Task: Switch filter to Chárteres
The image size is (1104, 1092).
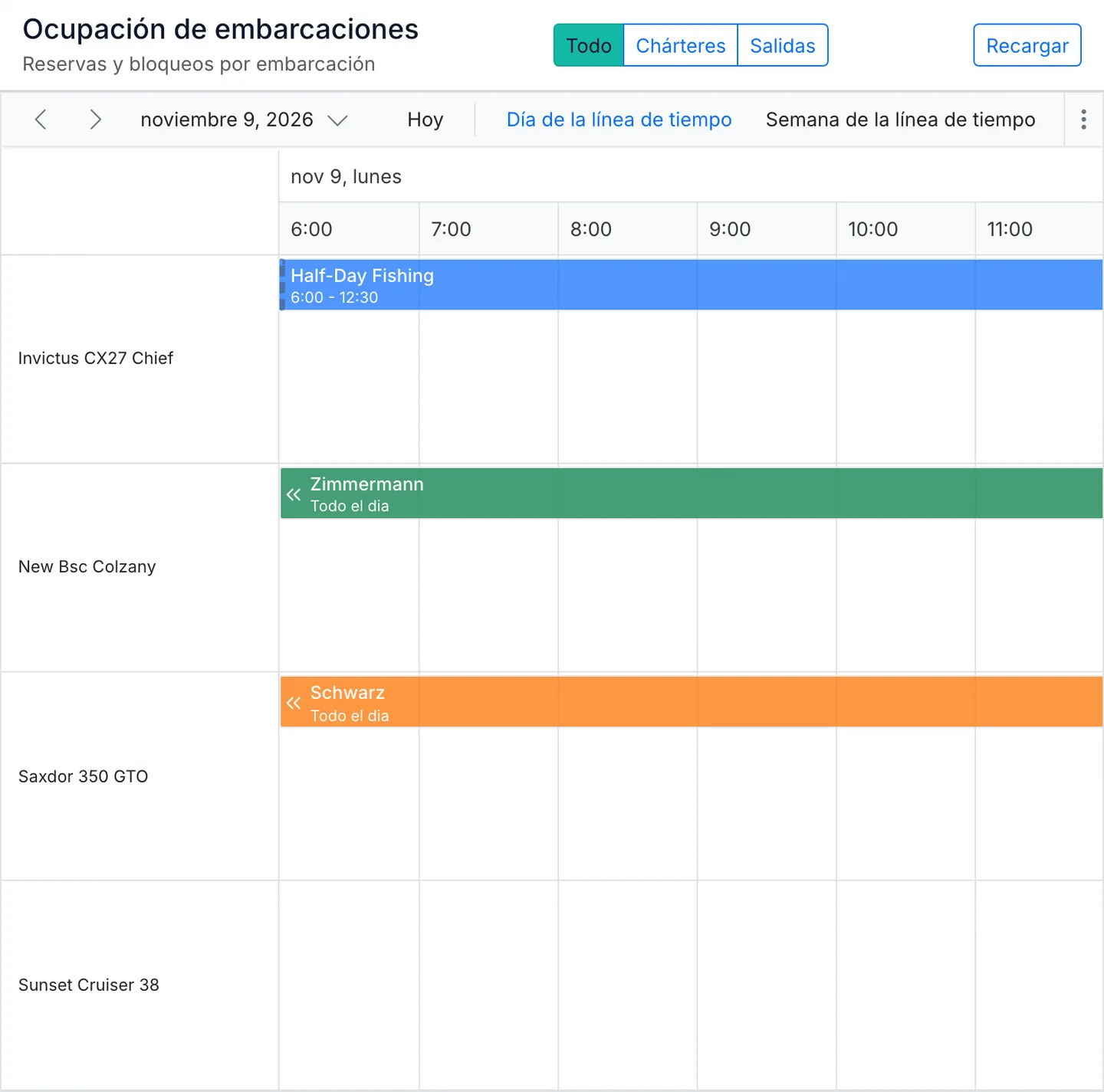Action: [681, 45]
